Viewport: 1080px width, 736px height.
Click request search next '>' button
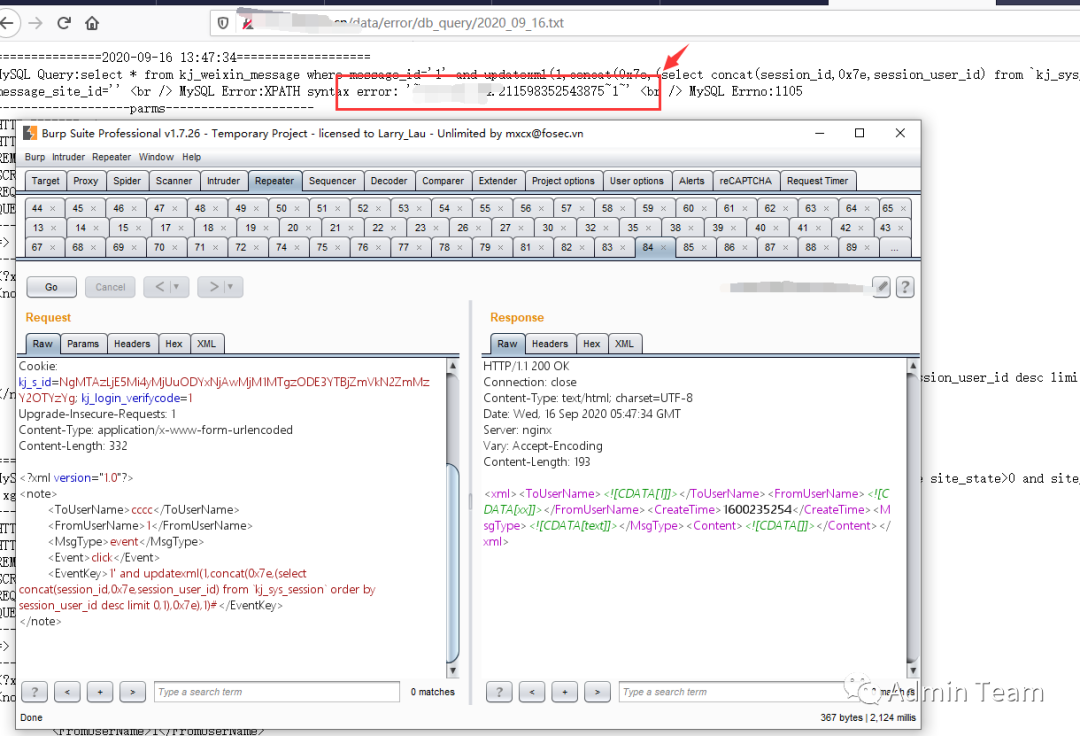132,691
